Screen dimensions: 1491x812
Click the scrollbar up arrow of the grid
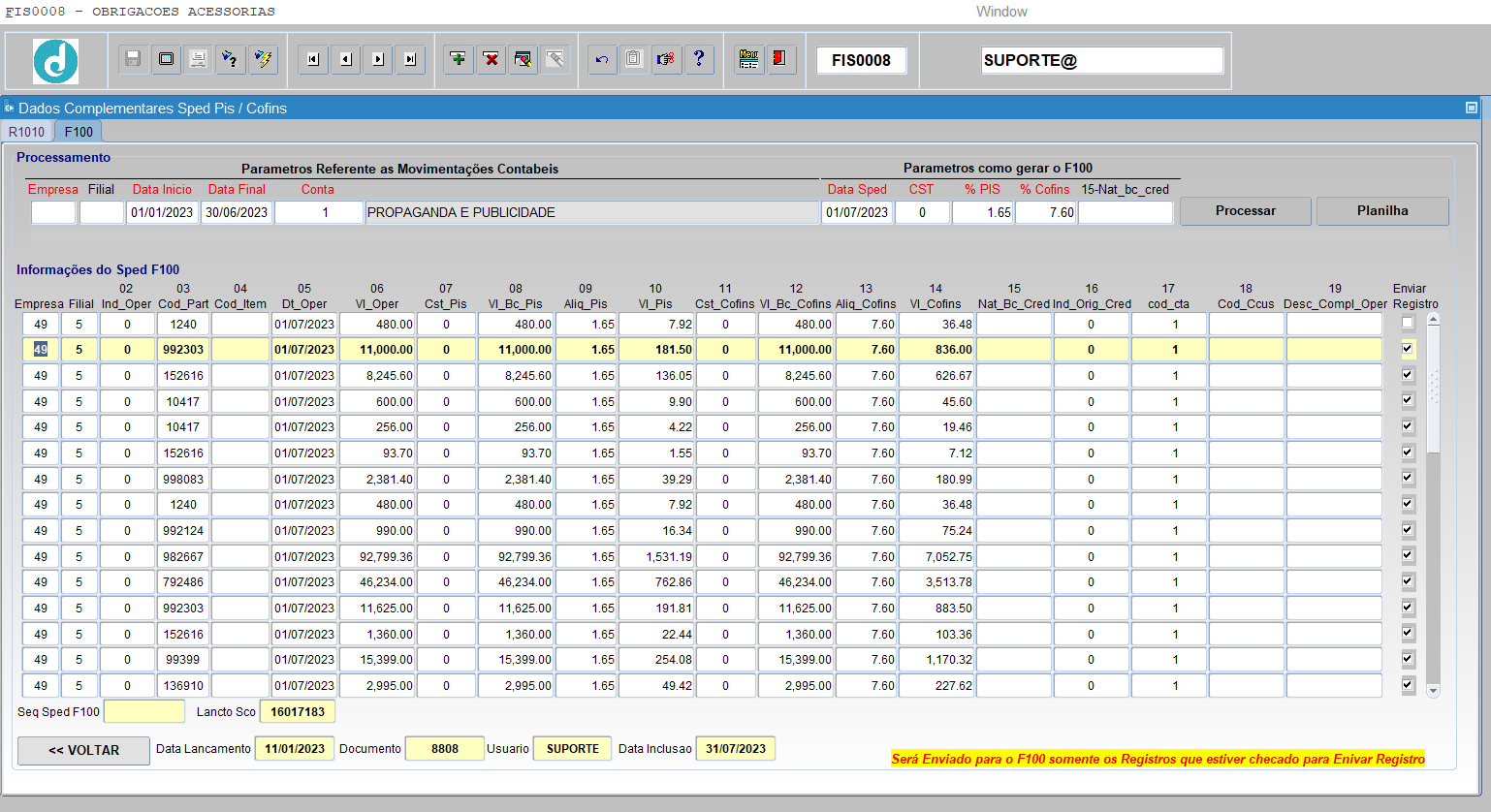tap(1433, 319)
